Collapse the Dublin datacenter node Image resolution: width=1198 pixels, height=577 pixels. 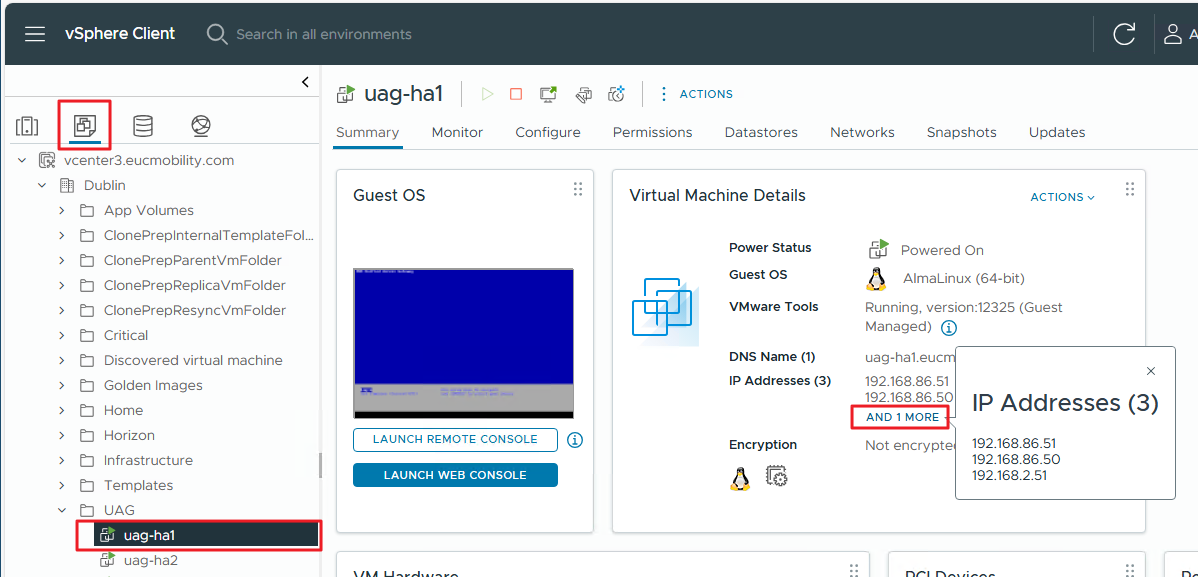point(42,185)
